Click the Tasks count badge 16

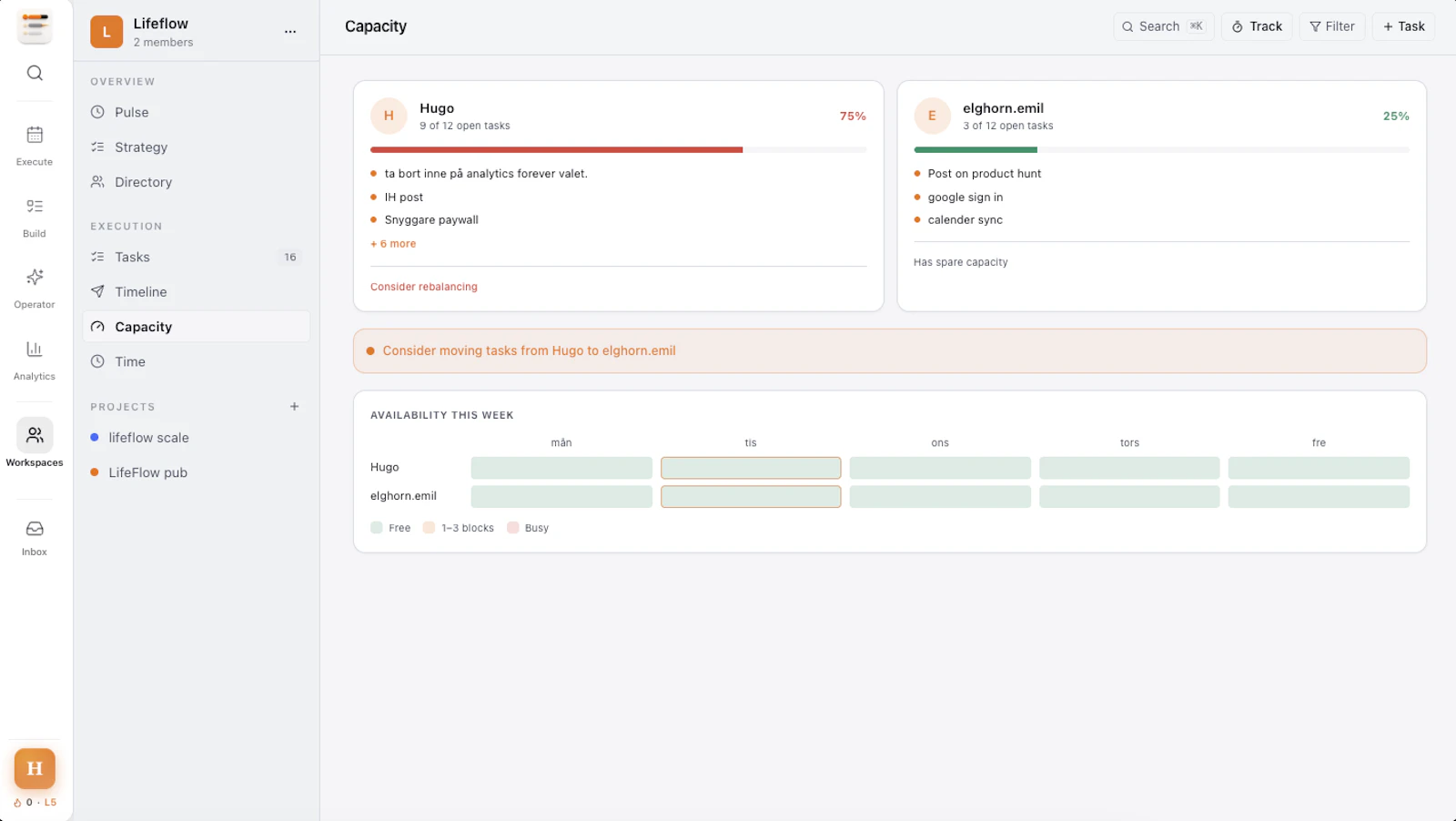click(x=290, y=258)
